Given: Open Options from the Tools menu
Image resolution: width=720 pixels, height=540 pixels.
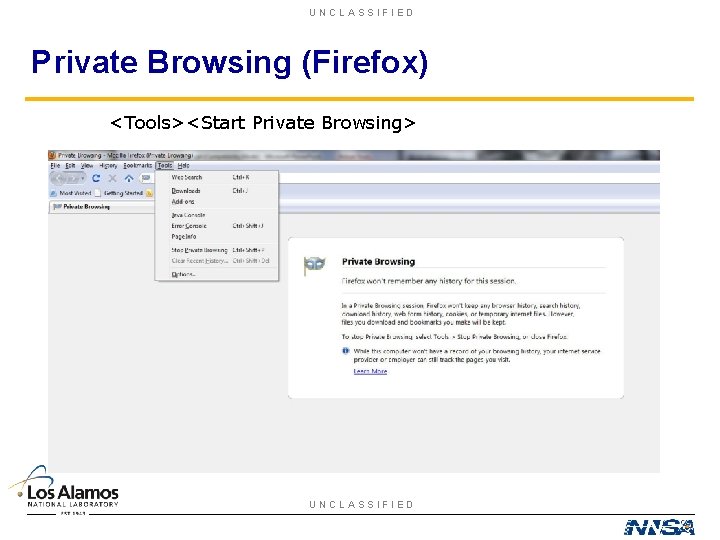Looking at the screenshot, I should 217,275.
